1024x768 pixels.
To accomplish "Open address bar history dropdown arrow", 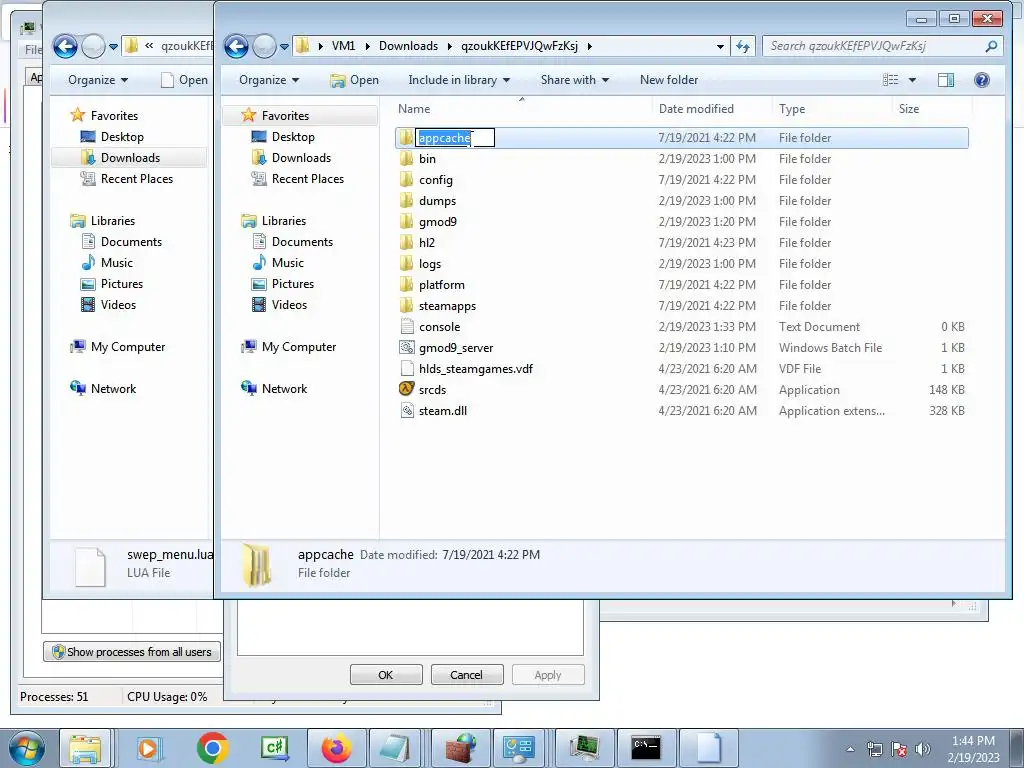I will (x=720, y=46).
